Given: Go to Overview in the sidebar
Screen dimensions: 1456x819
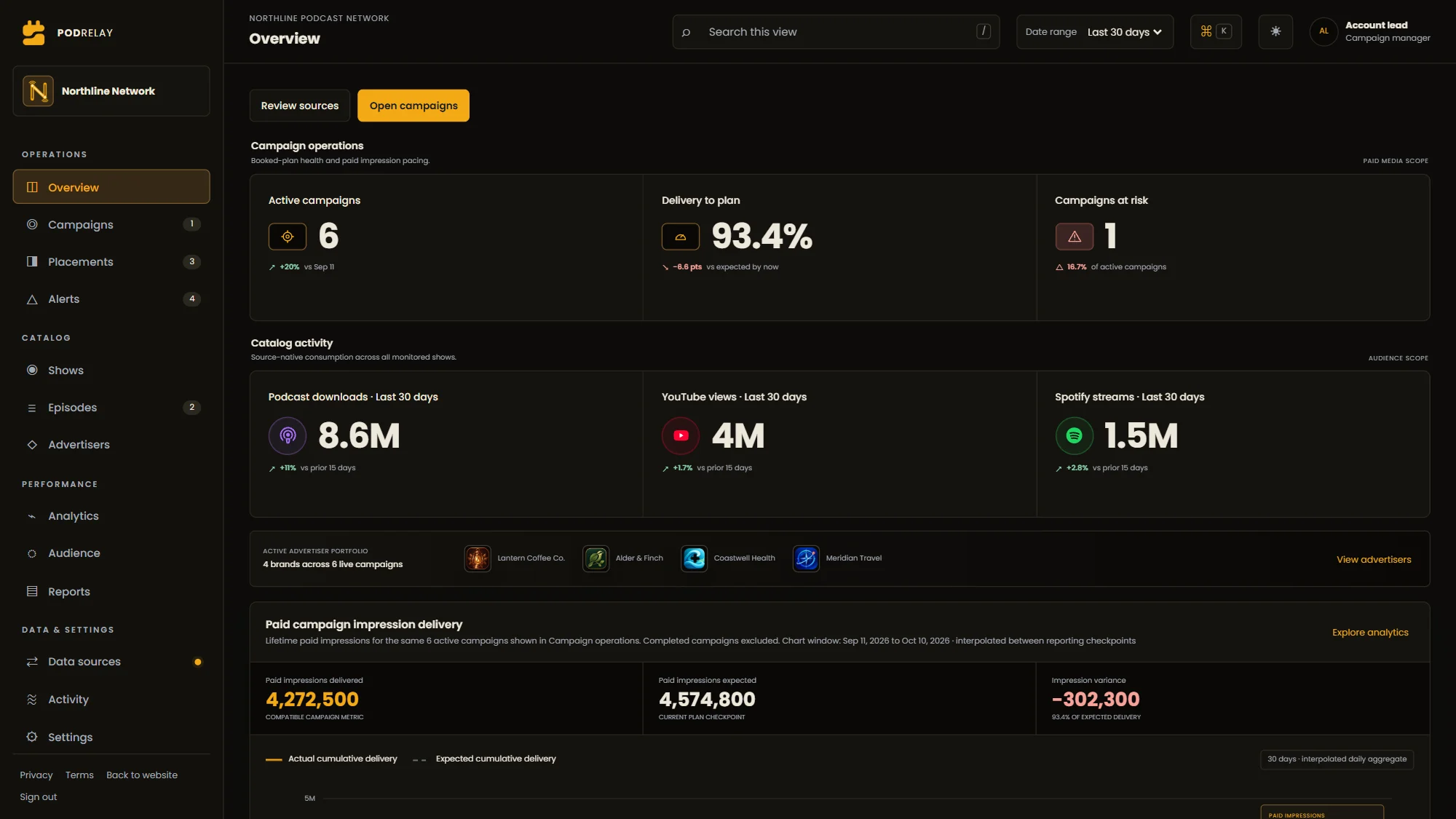Looking at the screenshot, I should pyautogui.click(x=111, y=187).
